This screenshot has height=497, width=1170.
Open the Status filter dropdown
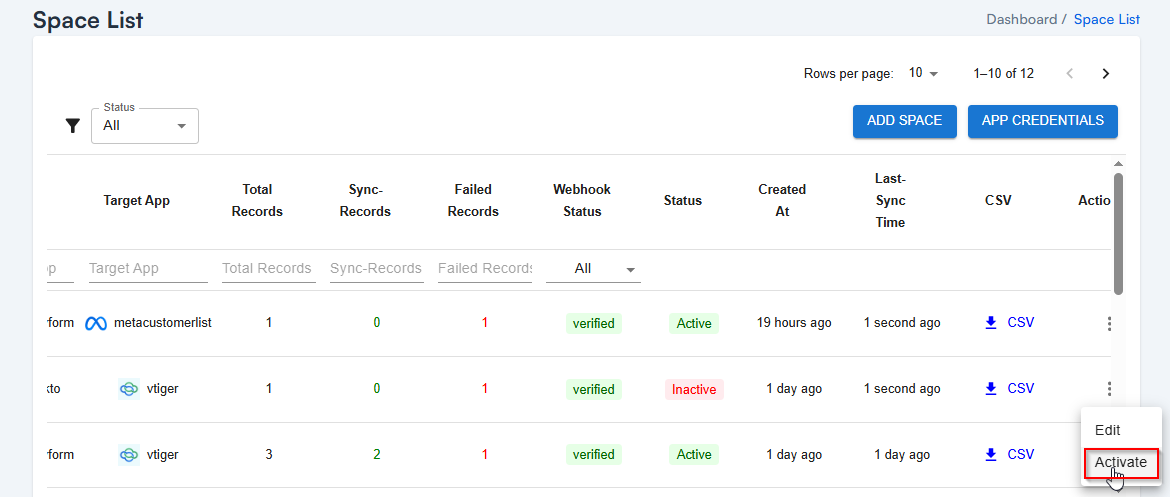point(145,126)
